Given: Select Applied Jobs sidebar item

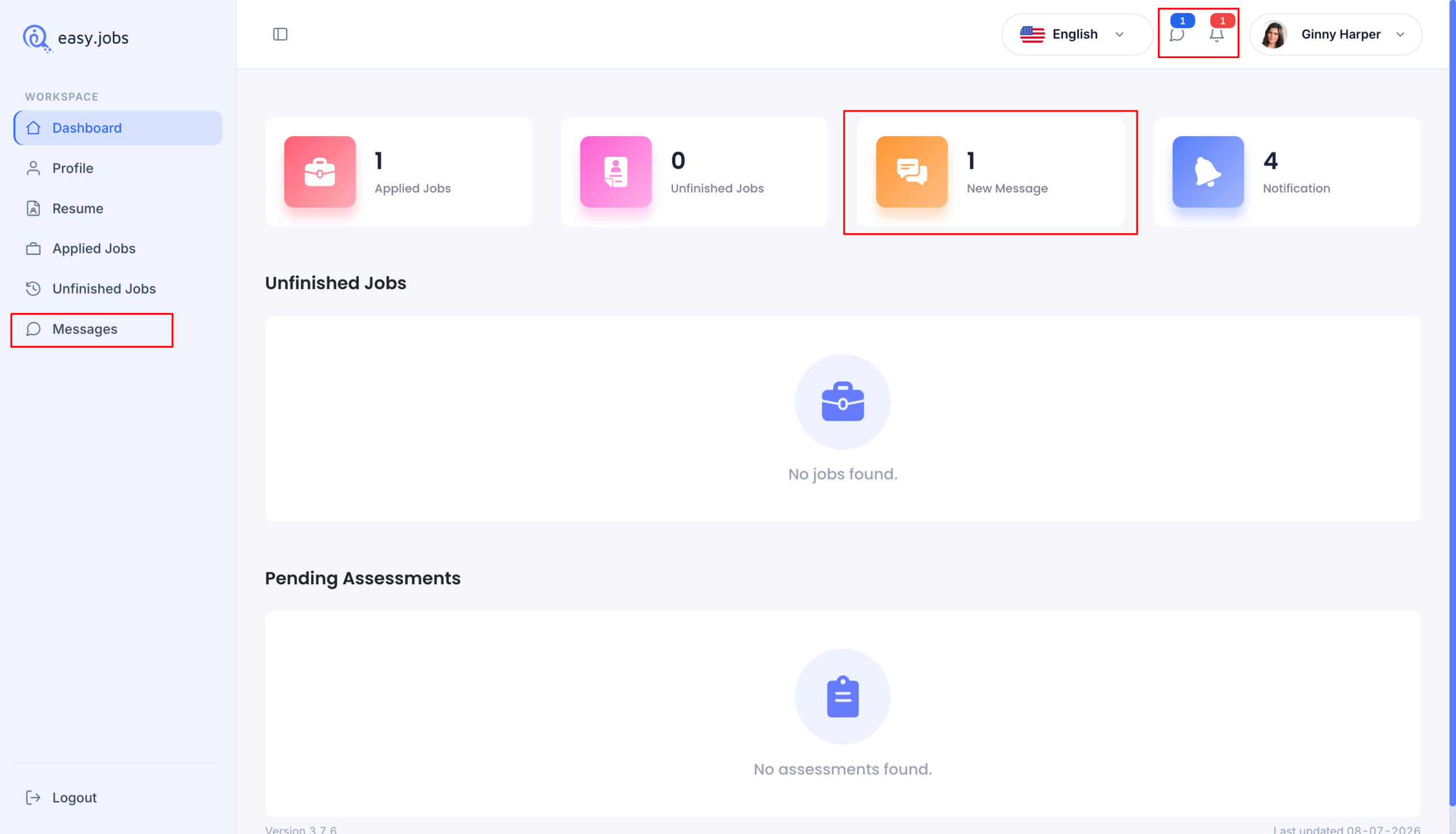Looking at the screenshot, I should pyautogui.click(x=117, y=248).
